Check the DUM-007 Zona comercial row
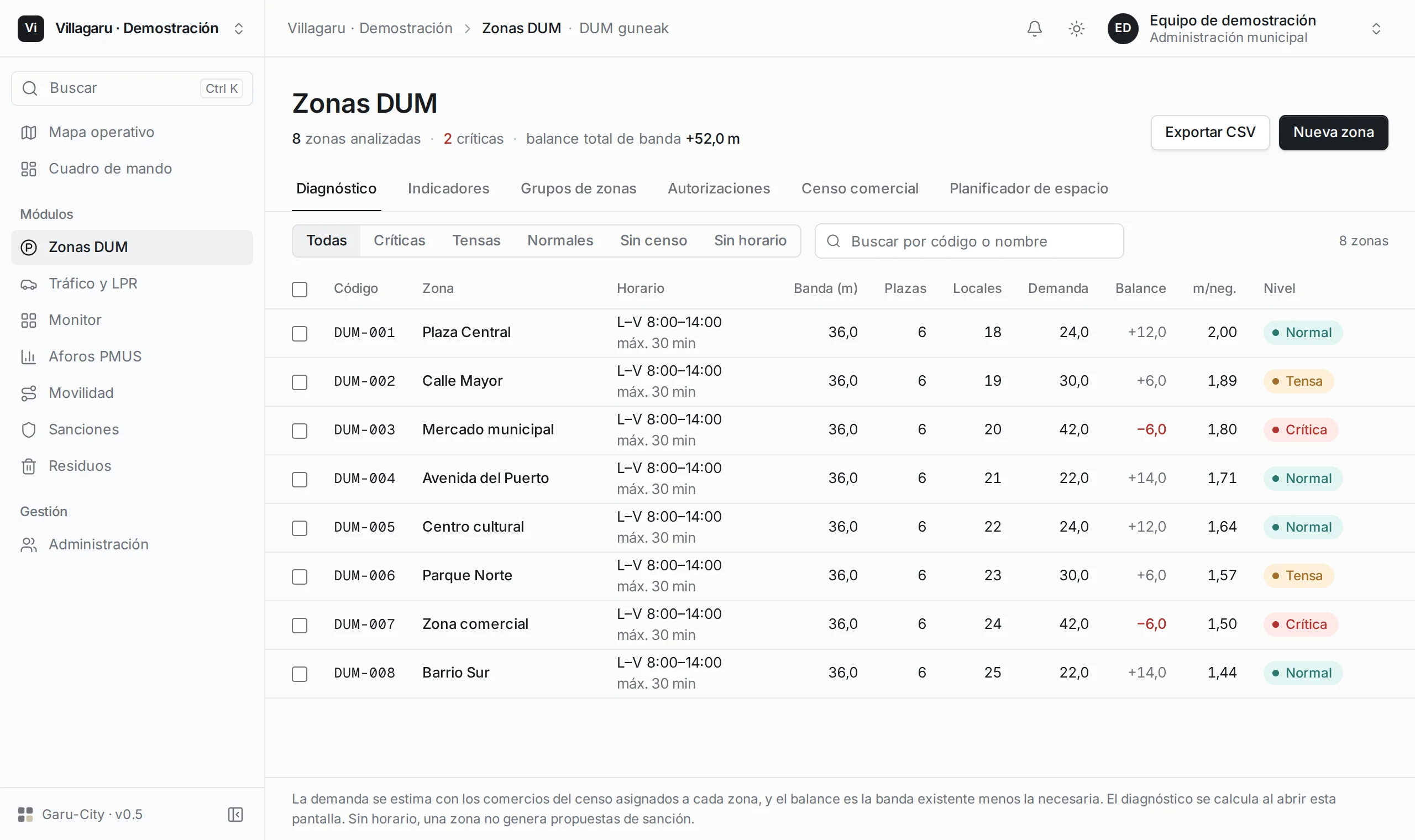 300,626
